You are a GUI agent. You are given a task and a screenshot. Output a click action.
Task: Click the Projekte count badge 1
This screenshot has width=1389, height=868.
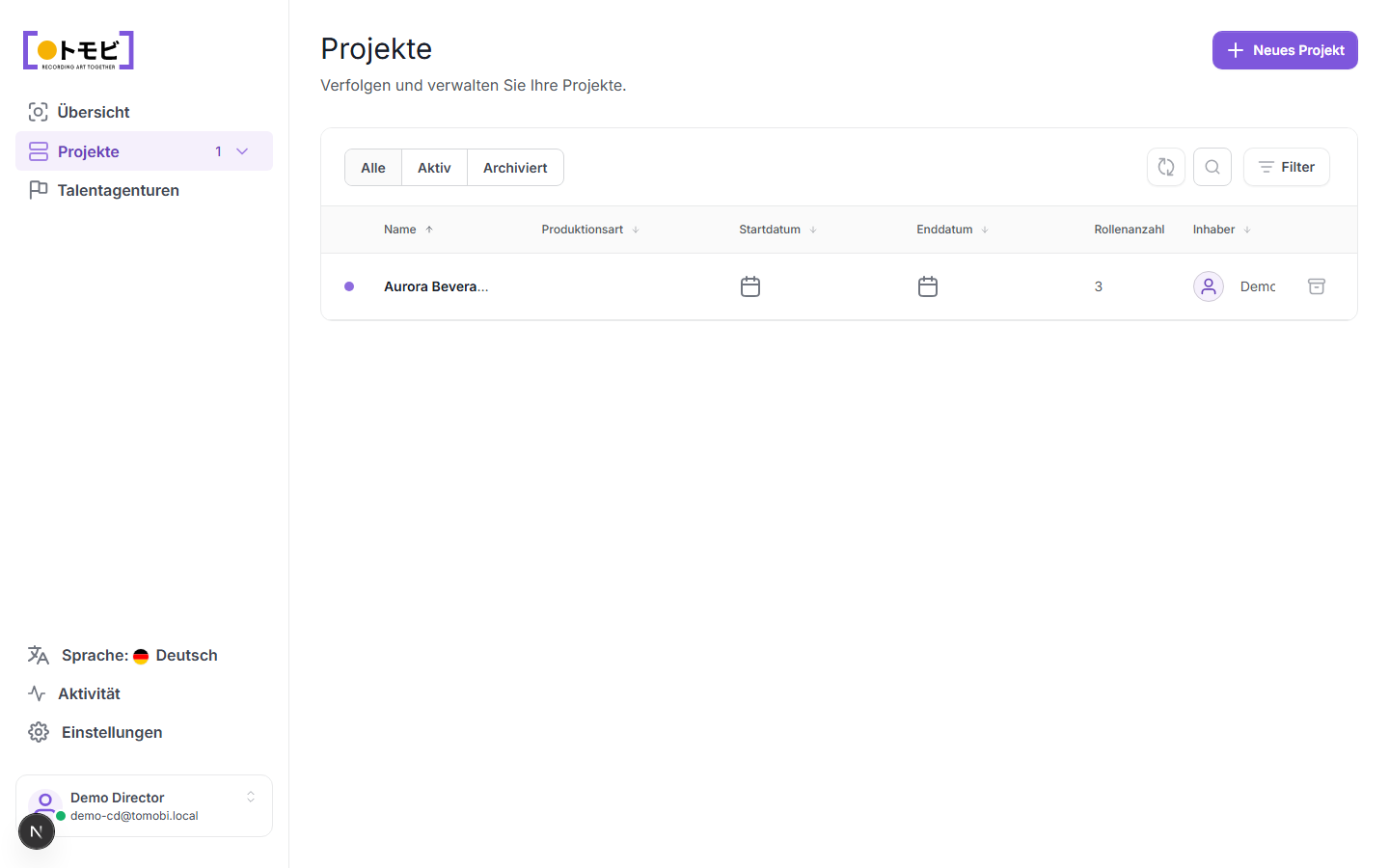coord(219,151)
